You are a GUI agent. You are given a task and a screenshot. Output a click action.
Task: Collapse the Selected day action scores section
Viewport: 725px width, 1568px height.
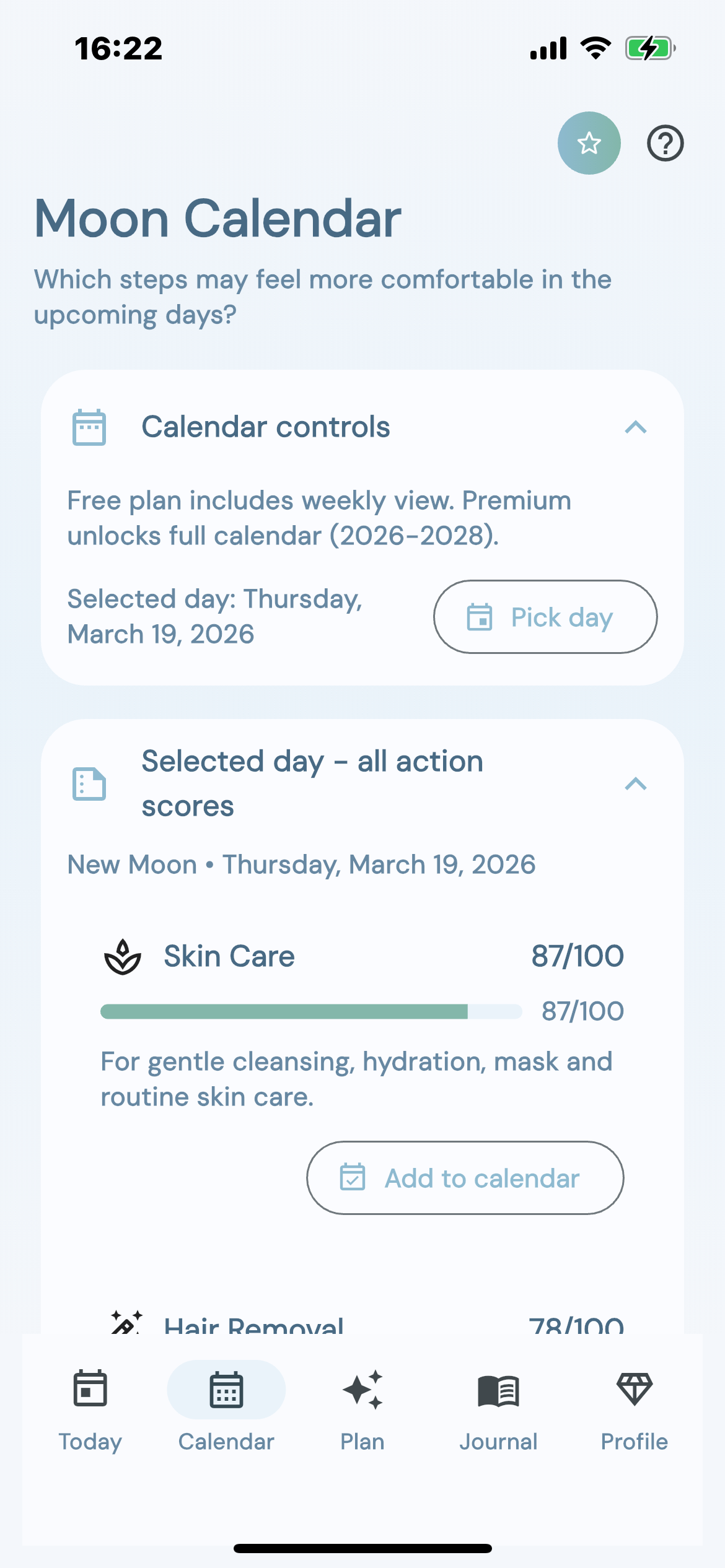pyautogui.click(x=636, y=784)
